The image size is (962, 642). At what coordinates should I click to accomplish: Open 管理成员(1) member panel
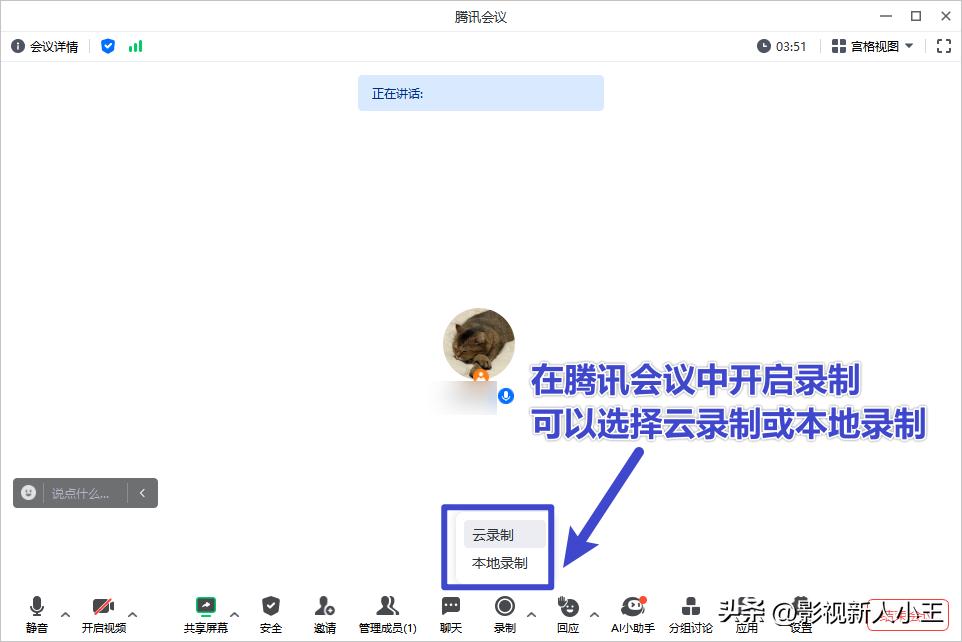(387, 614)
